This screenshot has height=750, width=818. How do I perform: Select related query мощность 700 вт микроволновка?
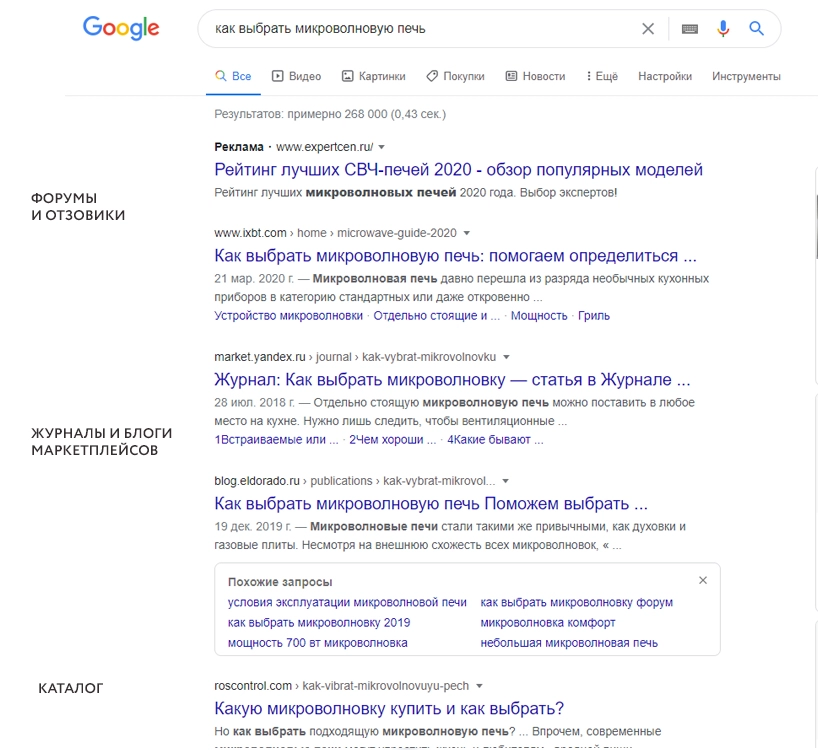317,643
